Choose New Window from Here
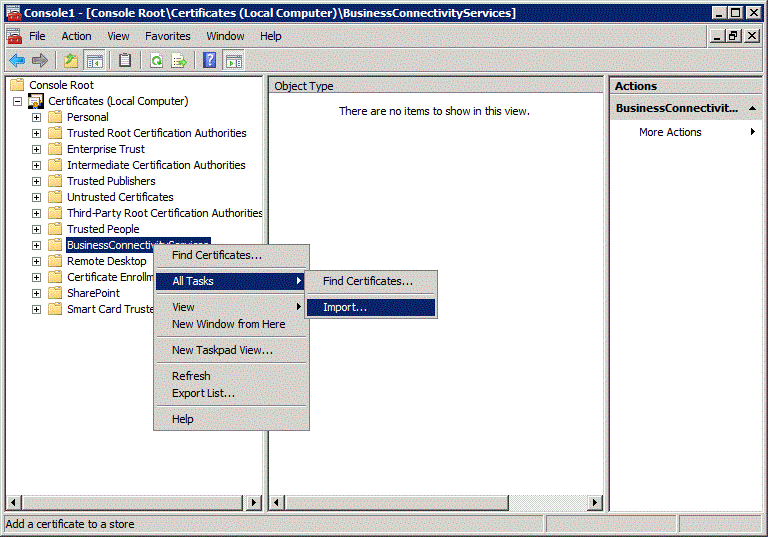This screenshot has width=768, height=537. pos(231,324)
